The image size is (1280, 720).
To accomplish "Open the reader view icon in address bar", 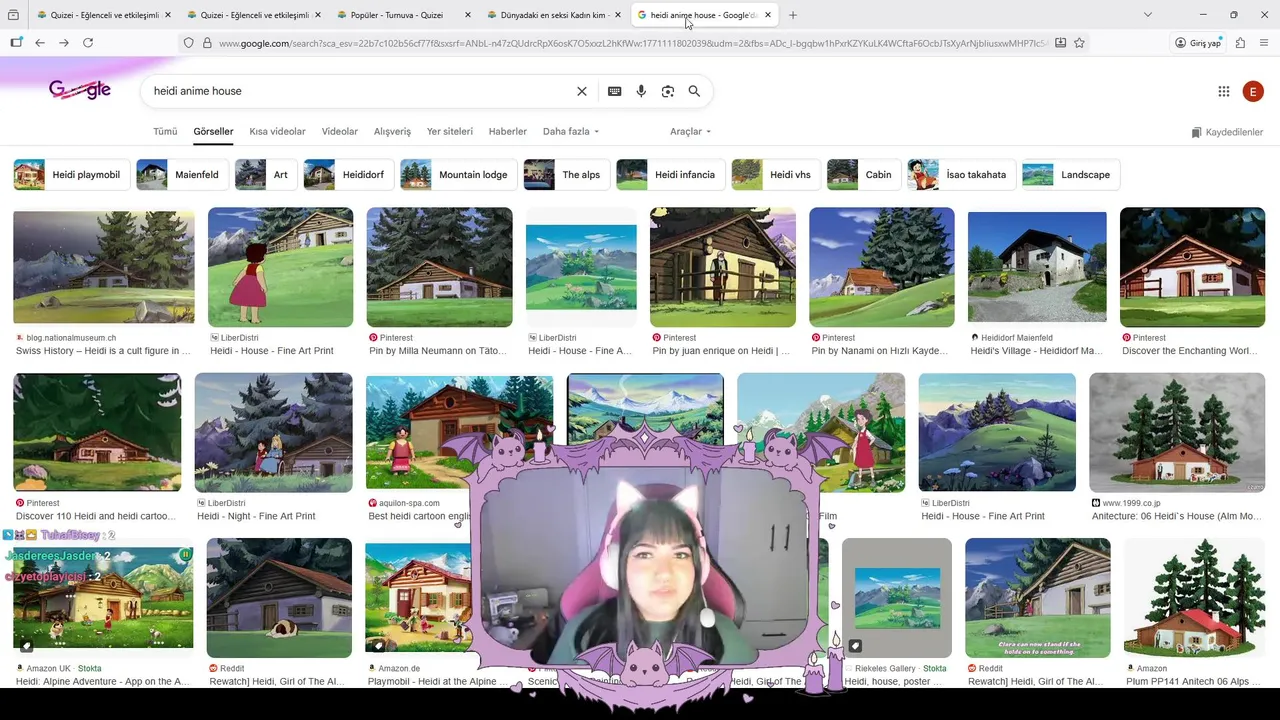I will coord(1060,43).
